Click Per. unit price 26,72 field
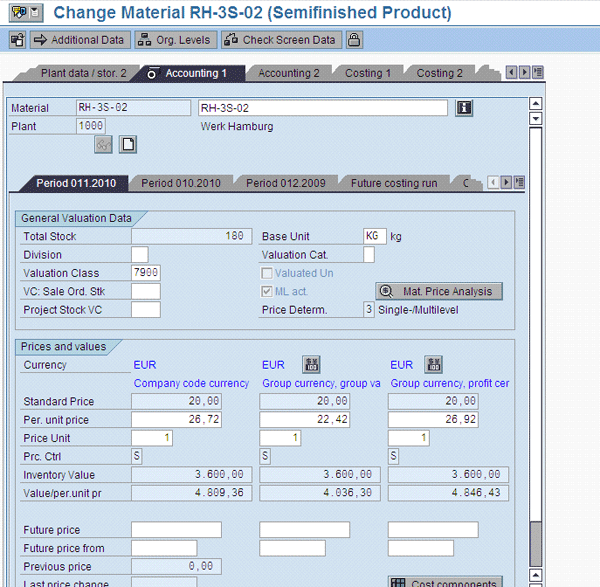The width and height of the screenshot is (600, 587). click(x=176, y=419)
